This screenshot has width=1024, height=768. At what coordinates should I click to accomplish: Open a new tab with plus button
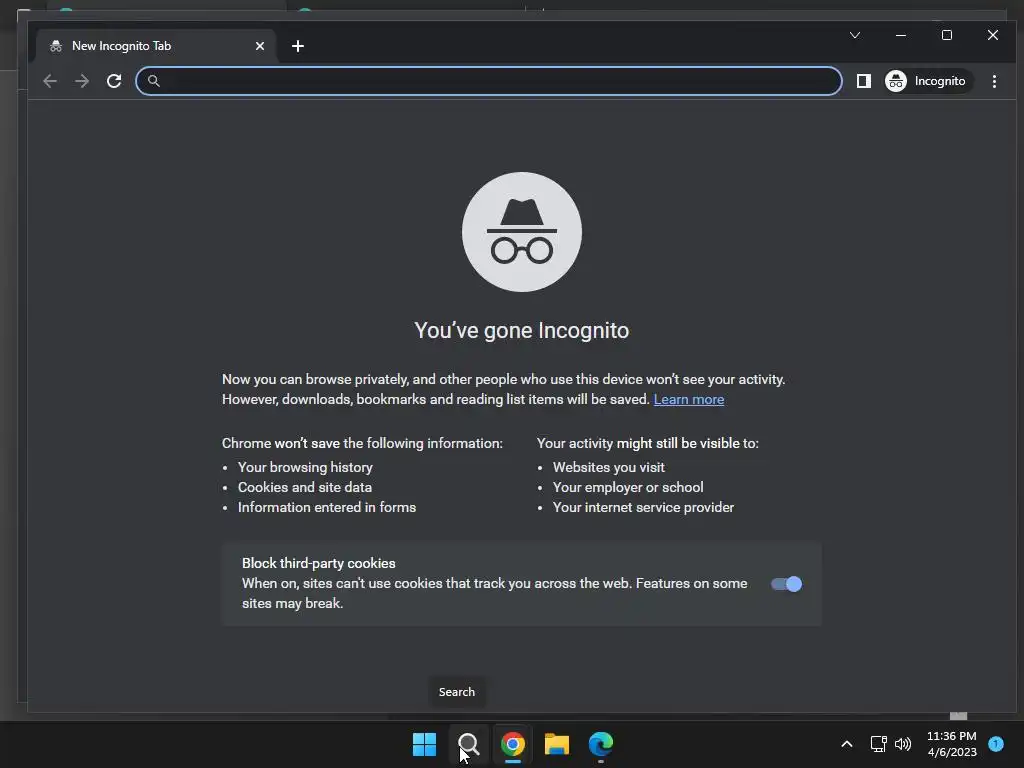pyautogui.click(x=298, y=46)
